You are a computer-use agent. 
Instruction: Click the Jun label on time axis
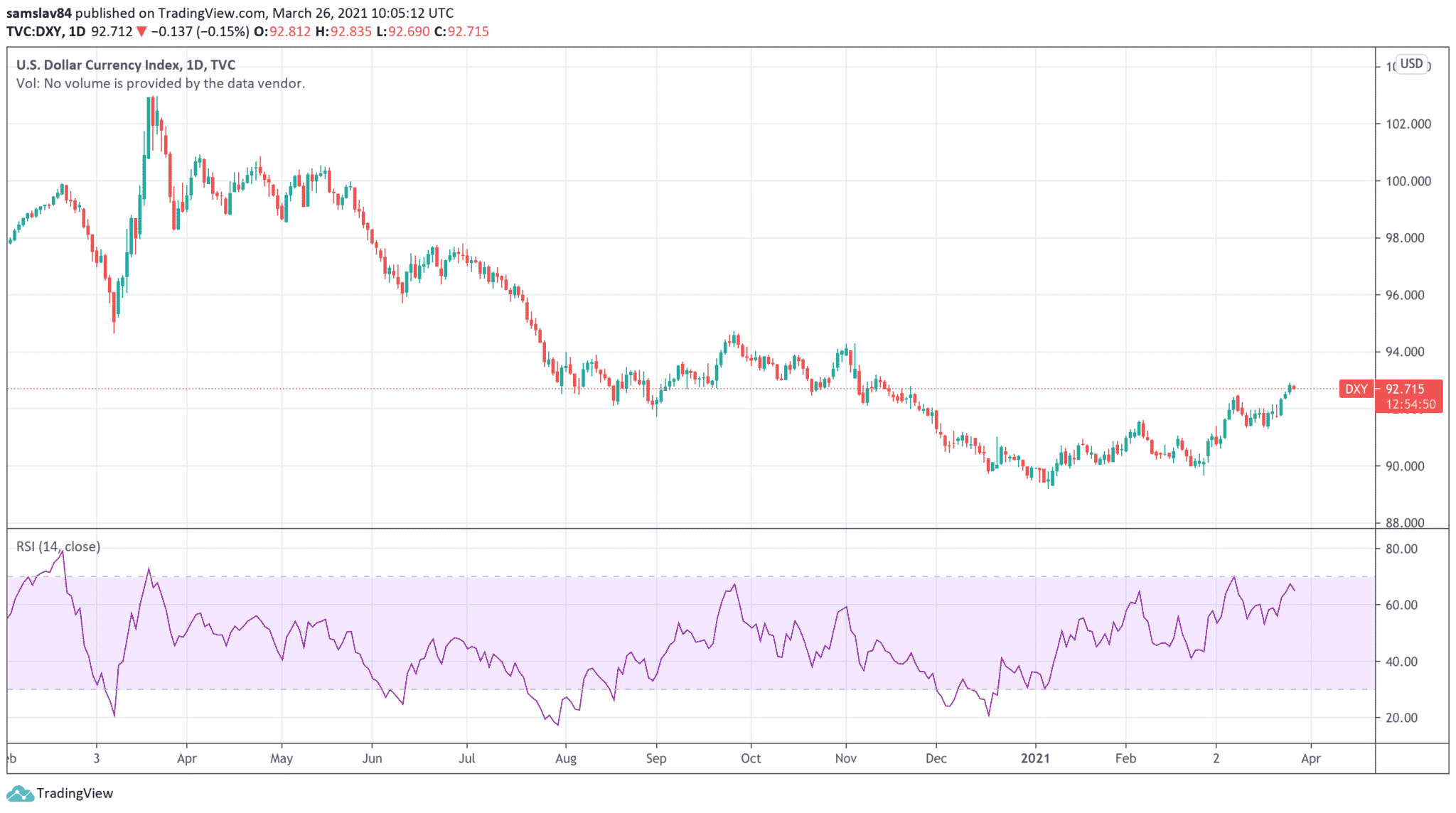(372, 758)
